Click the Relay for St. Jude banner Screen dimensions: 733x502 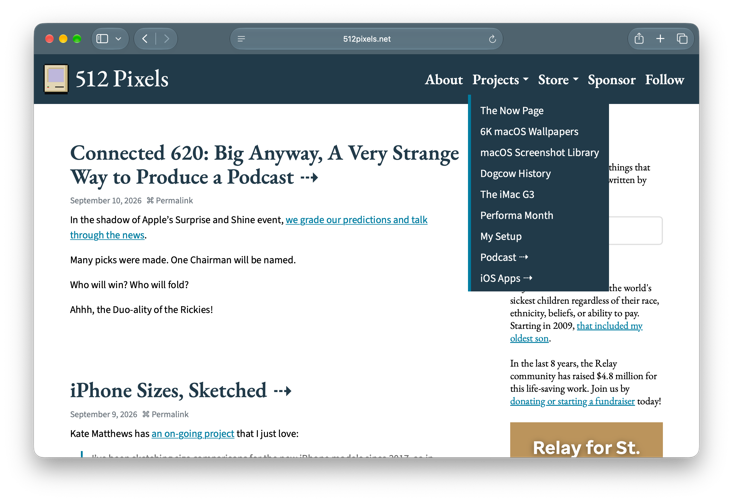[586, 440]
